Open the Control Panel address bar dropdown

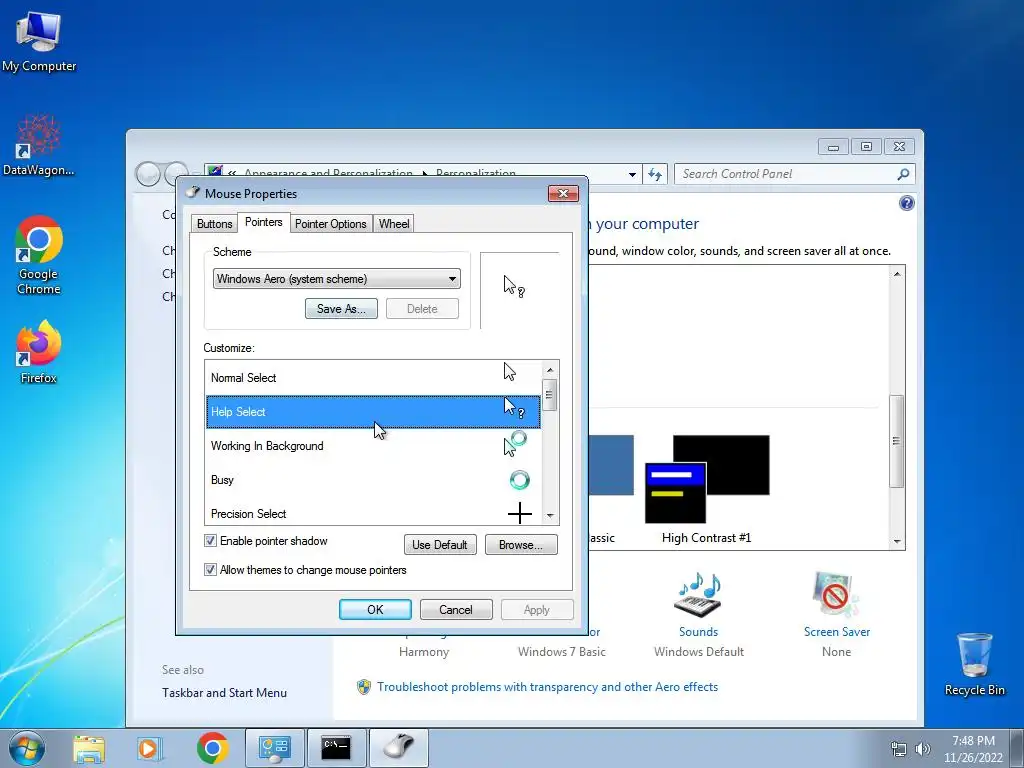632,174
